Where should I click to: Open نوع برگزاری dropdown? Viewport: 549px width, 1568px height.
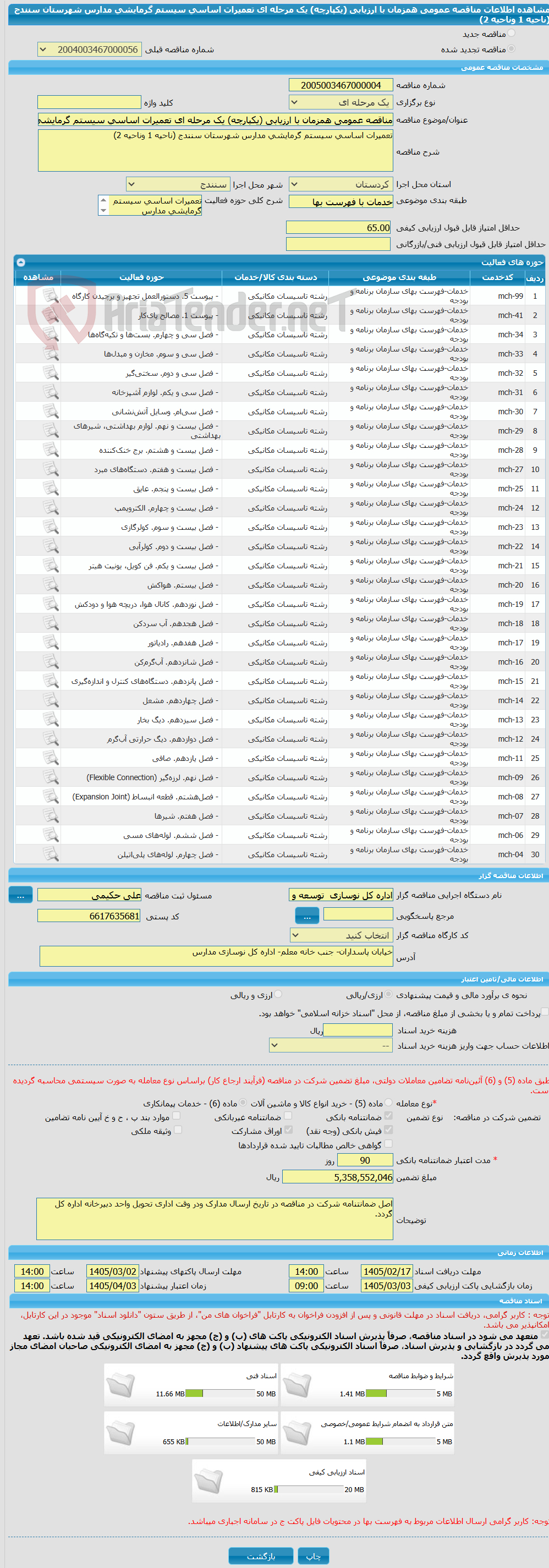tap(341, 102)
